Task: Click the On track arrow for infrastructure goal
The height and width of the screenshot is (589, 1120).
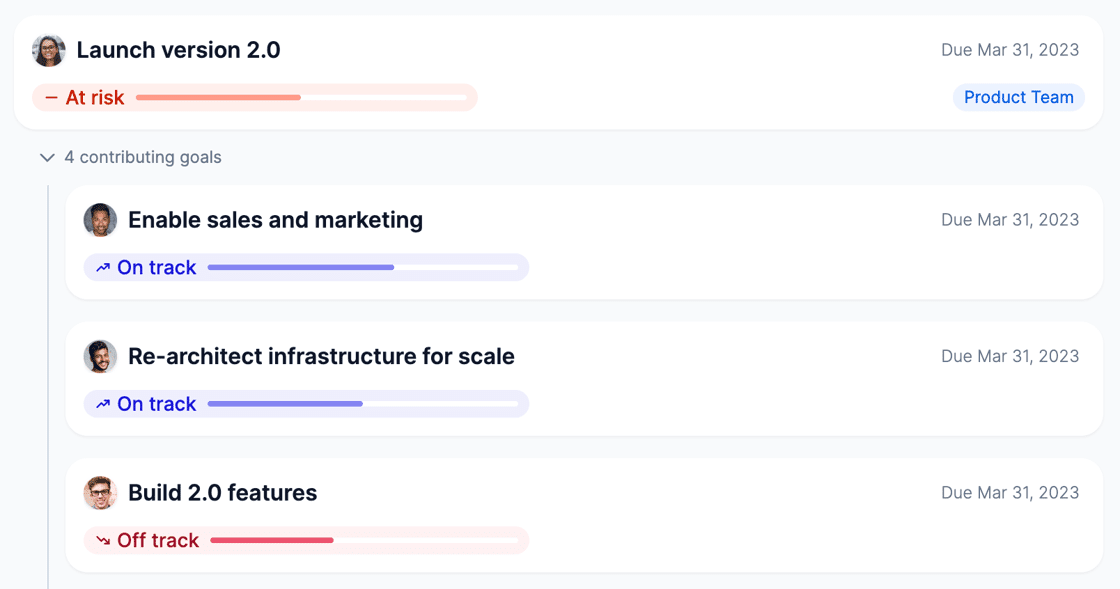Action: pos(103,404)
